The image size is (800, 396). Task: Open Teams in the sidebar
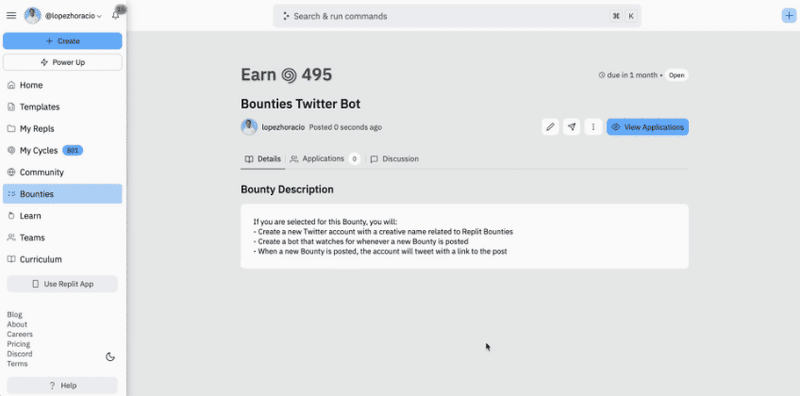[62, 238]
